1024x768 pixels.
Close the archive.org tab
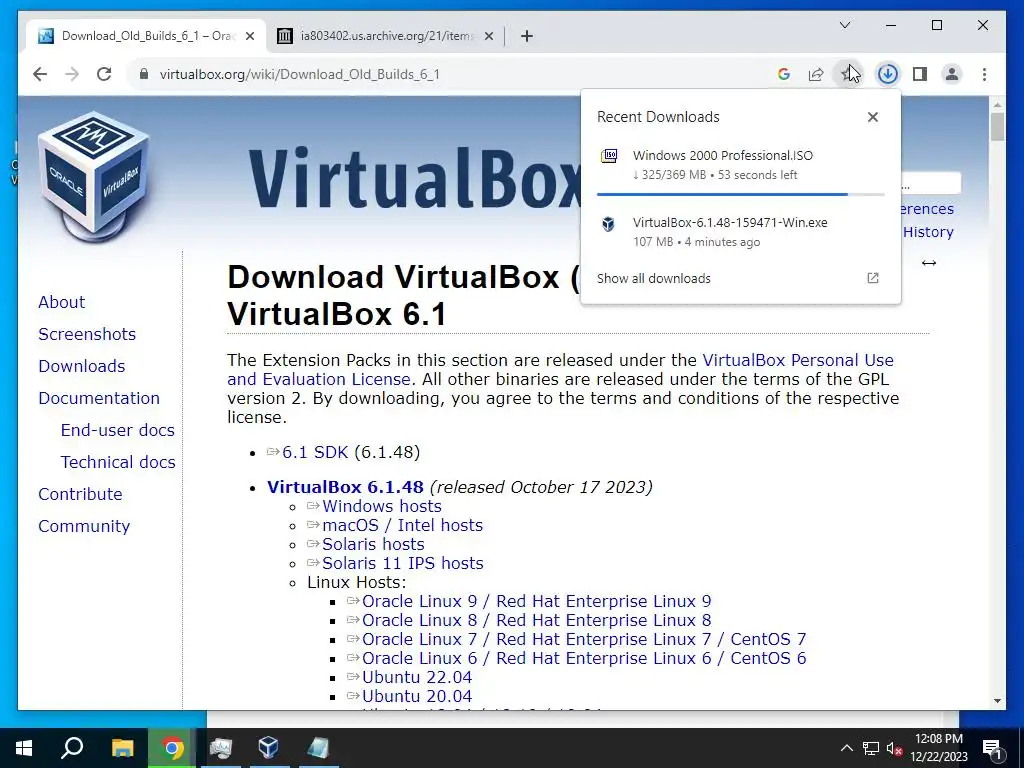[488, 36]
